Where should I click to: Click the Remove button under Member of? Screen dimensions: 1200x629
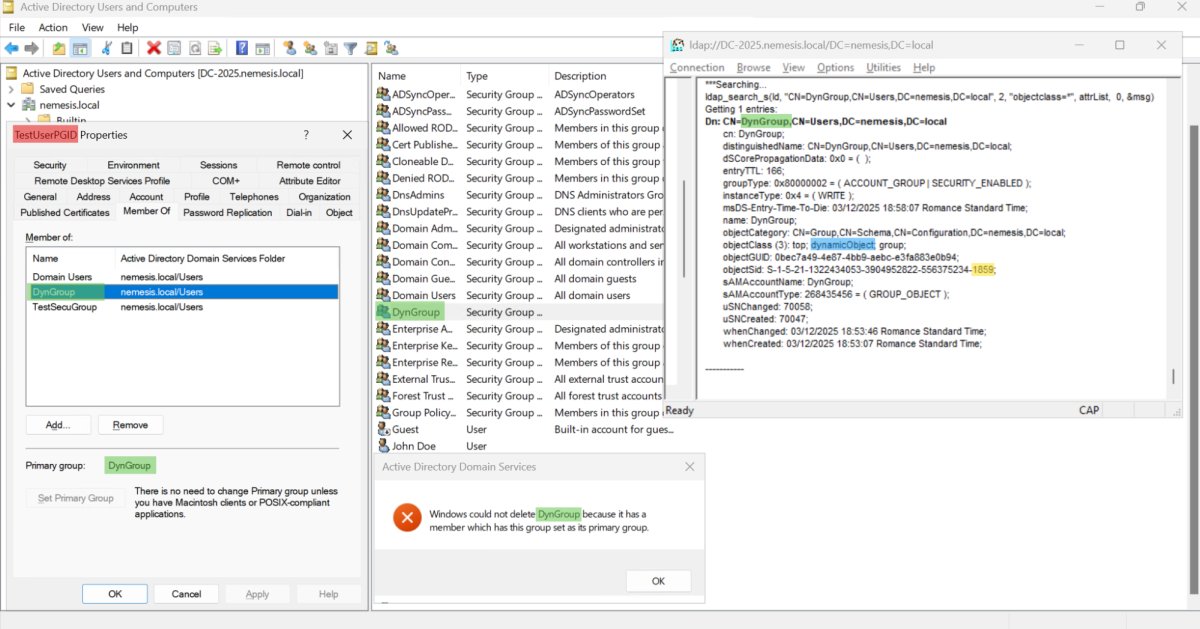(130, 425)
